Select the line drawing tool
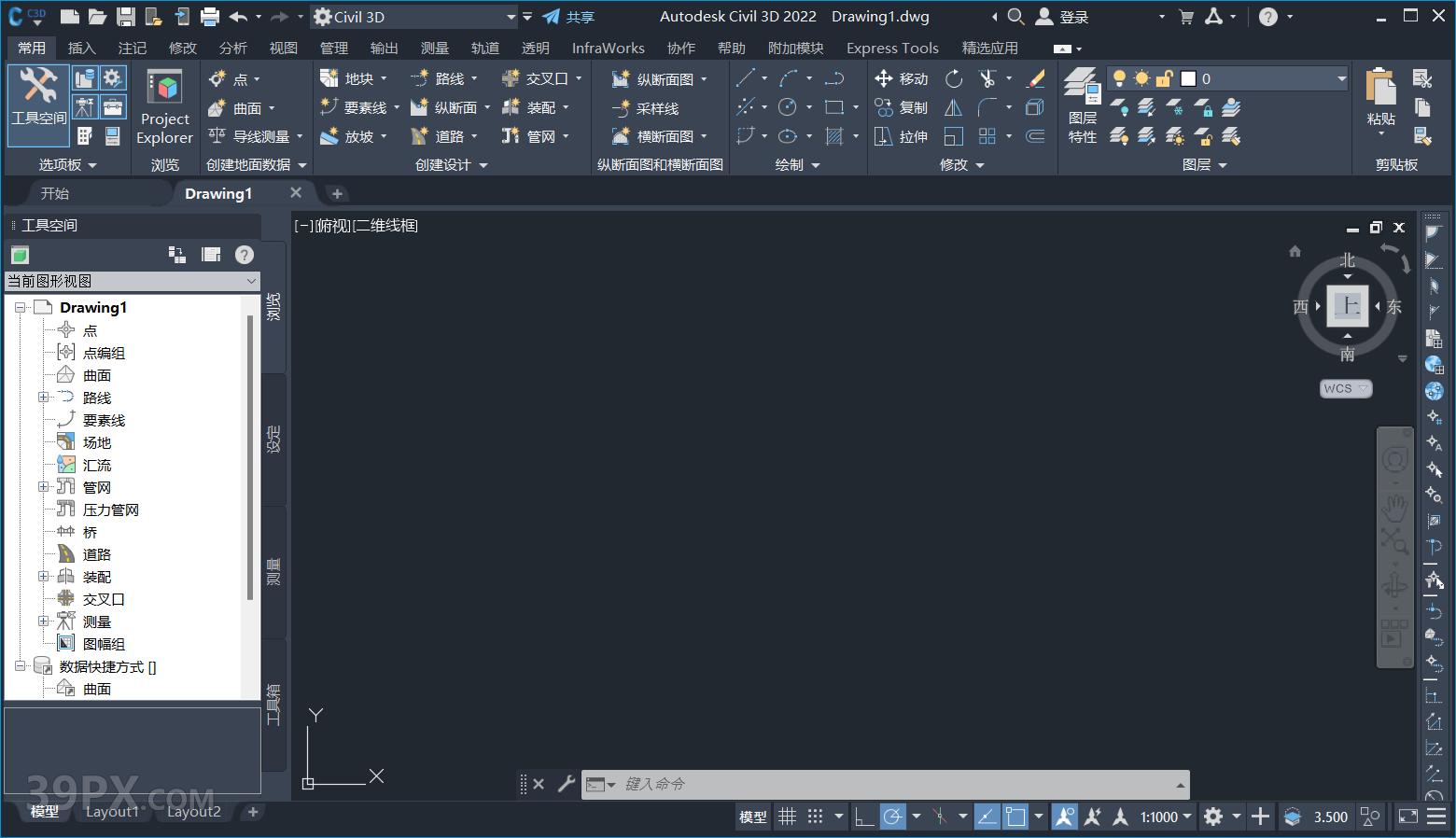This screenshot has width=1456, height=838. point(745,78)
